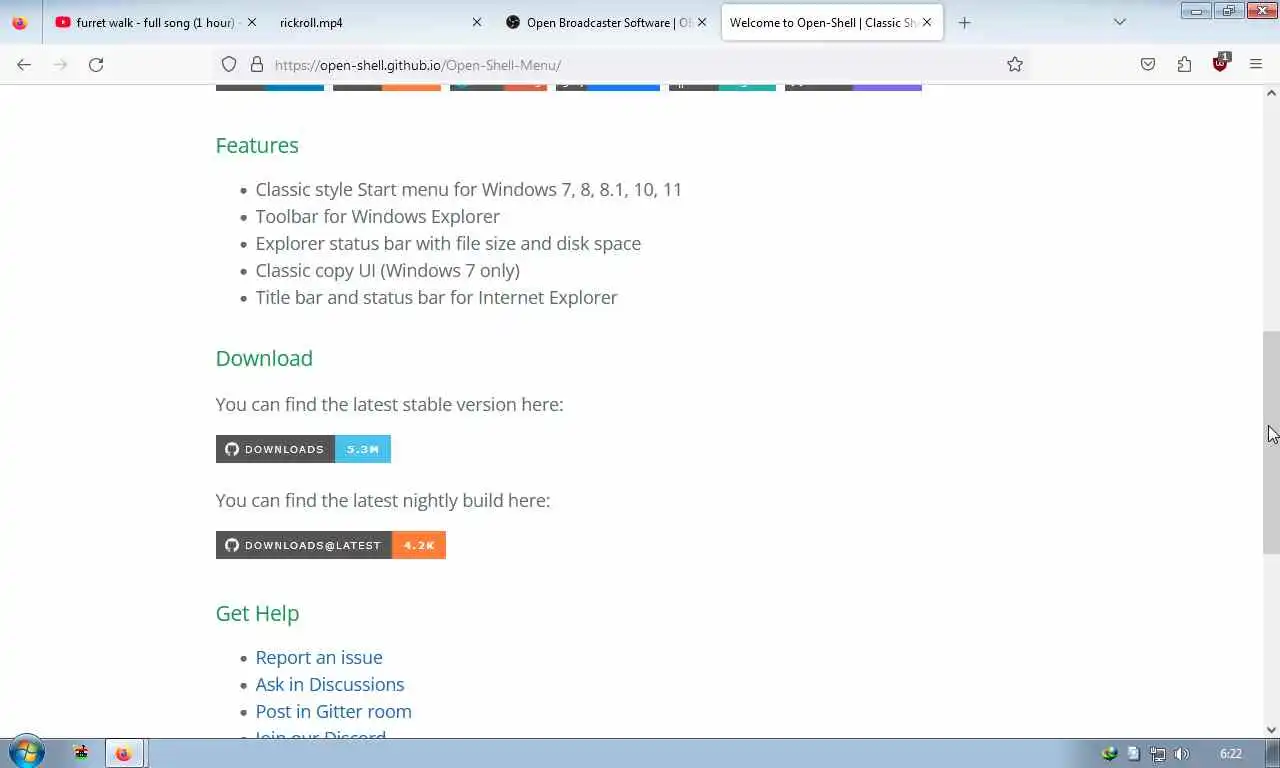This screenshot has height=768, width=1280.
Task: Click the Download heading
Action: pyautogui.click(x=264, y=358)
